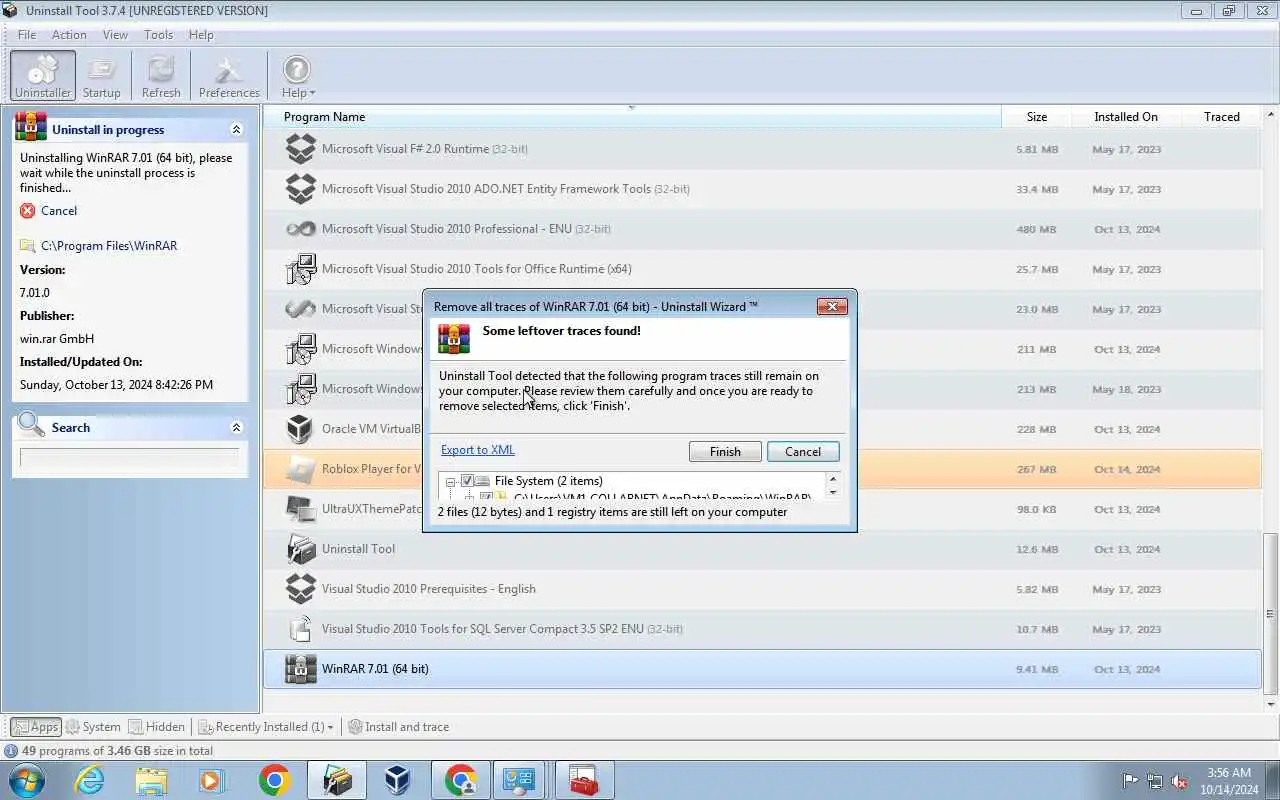Open the Windows Start menu
The image size is (1280, 800).
pos(27,780)
